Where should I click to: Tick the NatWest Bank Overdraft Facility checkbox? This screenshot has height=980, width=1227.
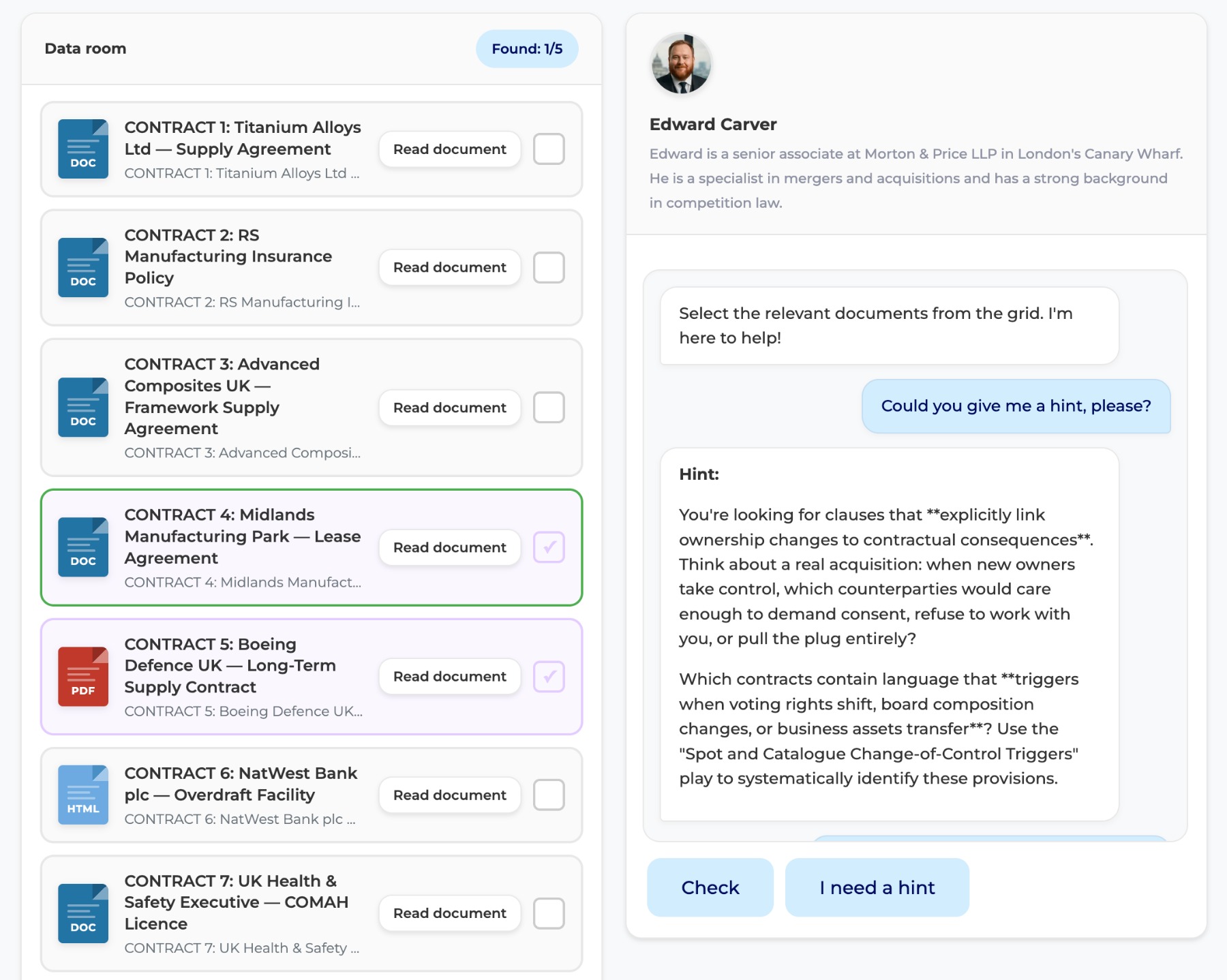point(549,795)
